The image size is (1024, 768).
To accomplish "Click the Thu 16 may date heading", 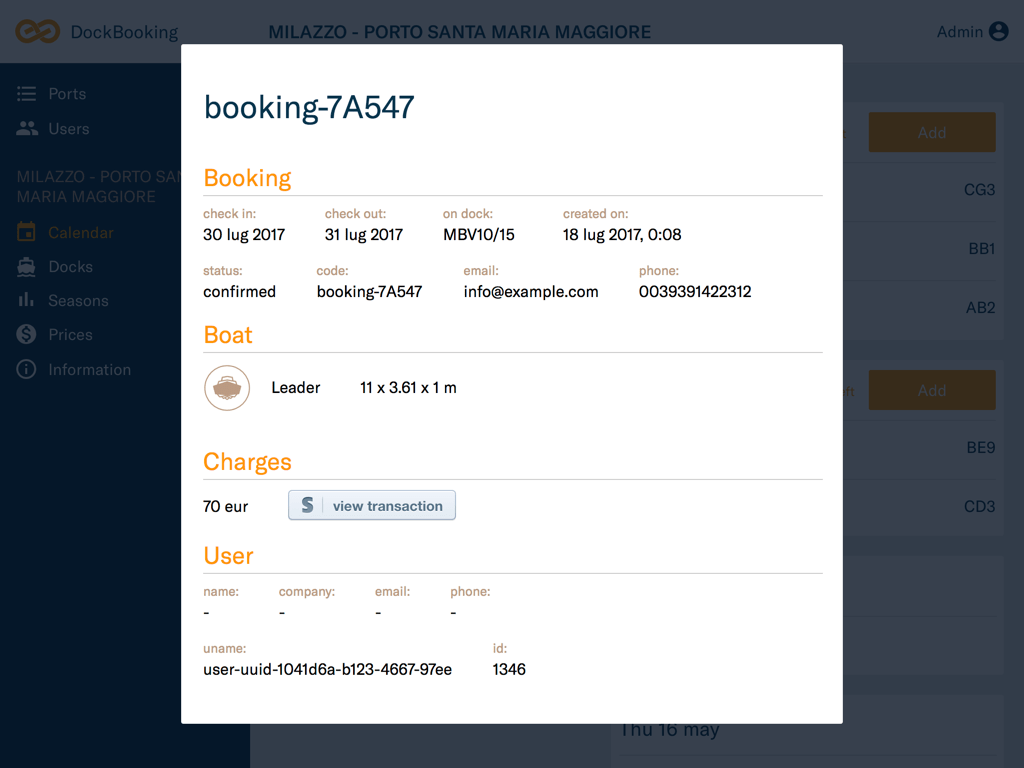I will click(669, 729).
